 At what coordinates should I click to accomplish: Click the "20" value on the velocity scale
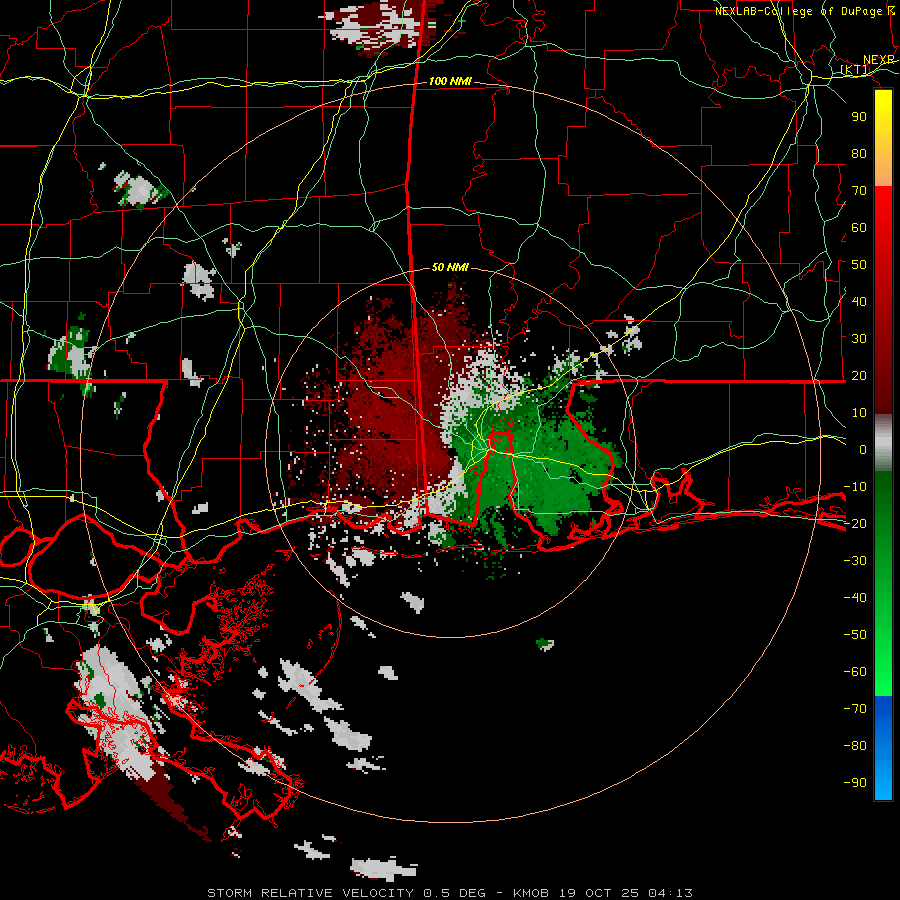pyautogui.click(x=859, y=375)
